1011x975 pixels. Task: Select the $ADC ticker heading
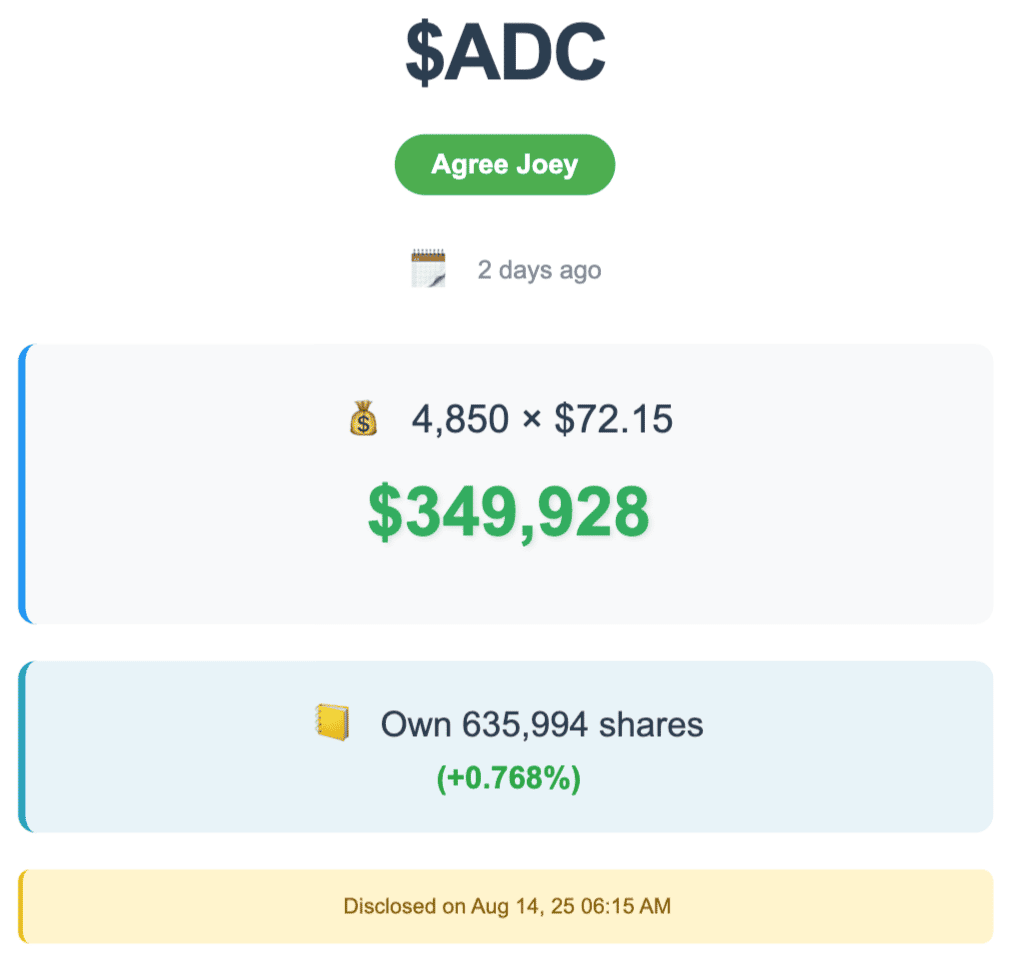click(506, 53)
